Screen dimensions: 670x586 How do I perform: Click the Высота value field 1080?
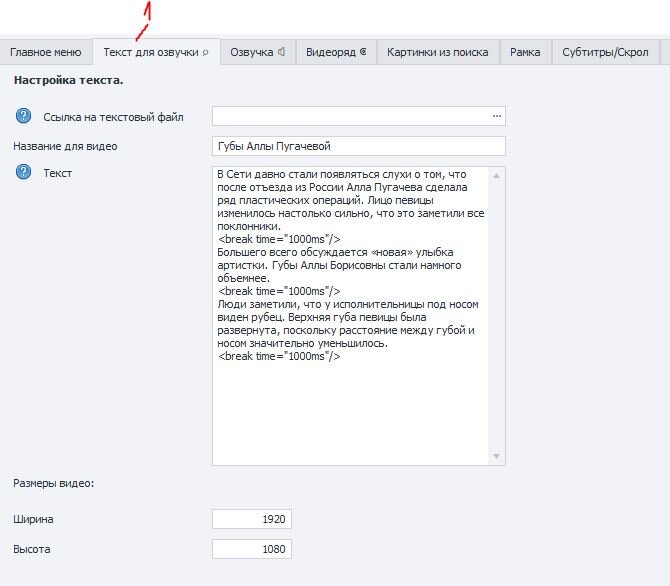pyautogui.click(x=252, y=549)
